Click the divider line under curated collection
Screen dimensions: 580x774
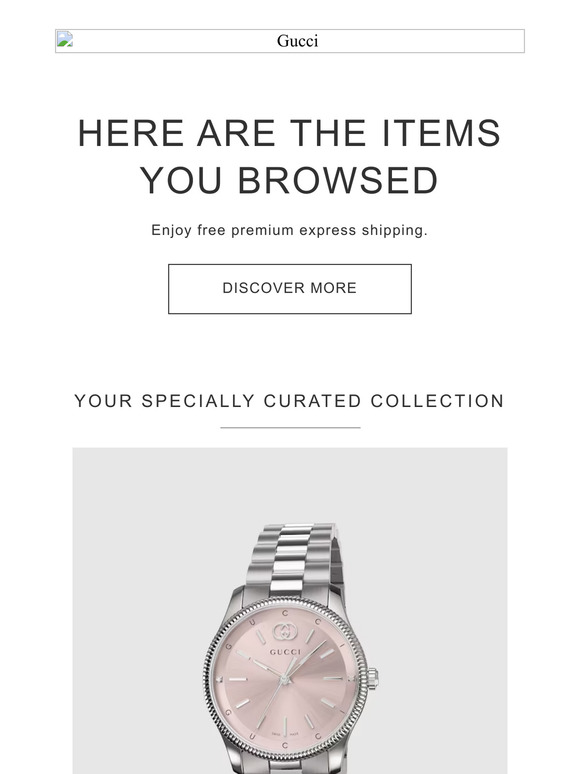pyautogui.click(x=290, y=427)
